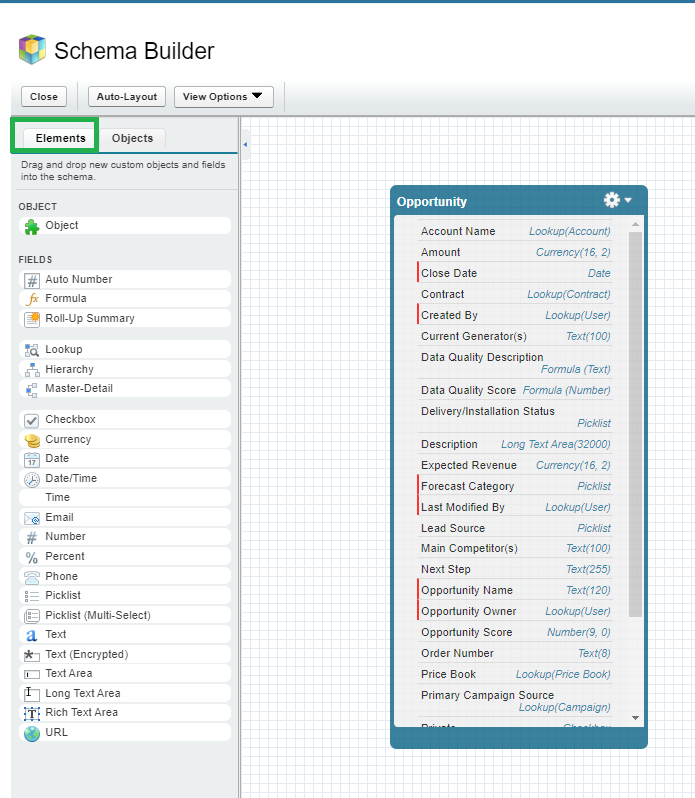Switch to the Elements tab

pos(60,138)
